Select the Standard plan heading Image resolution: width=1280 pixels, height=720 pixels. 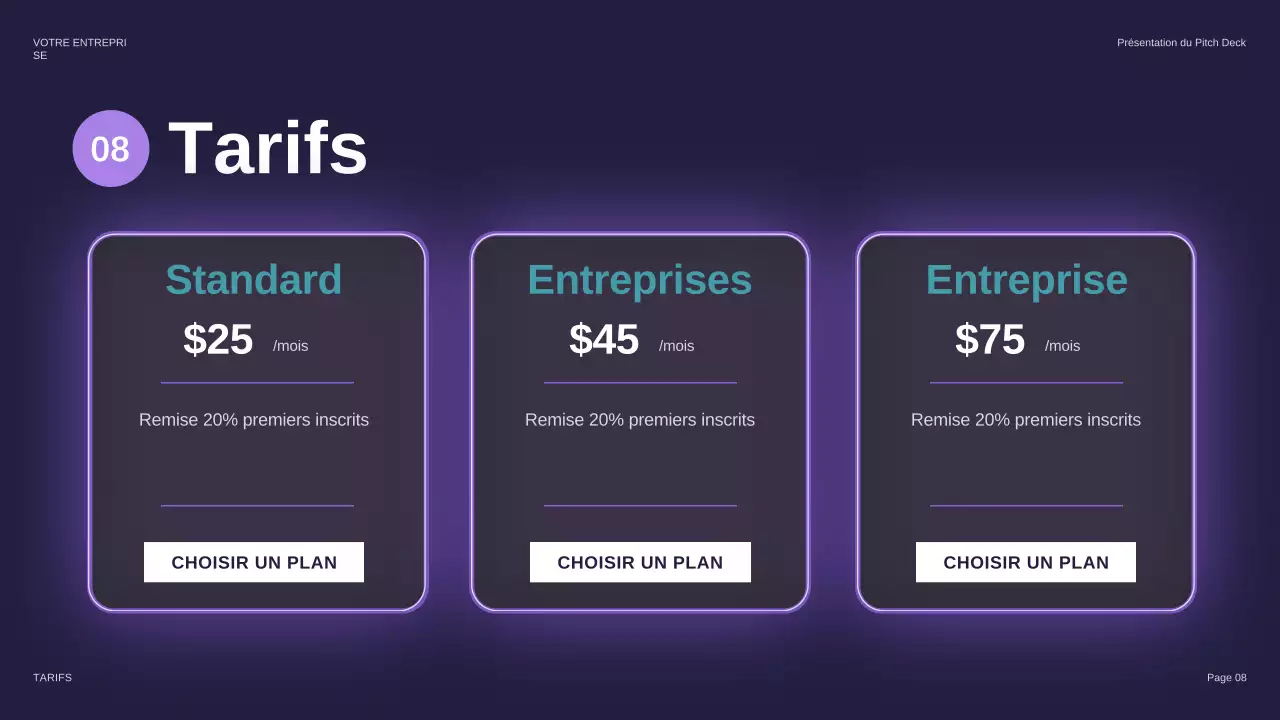click(x=254, y=280)
